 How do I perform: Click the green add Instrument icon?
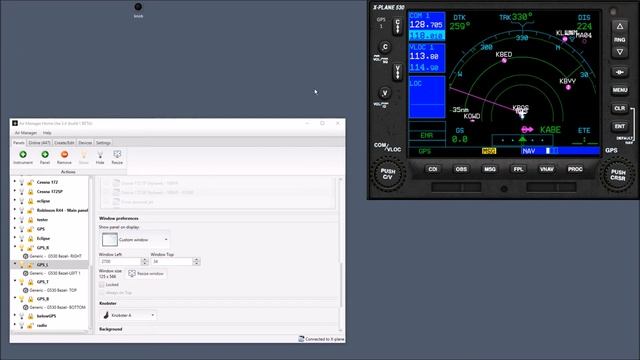click(23, 154)
